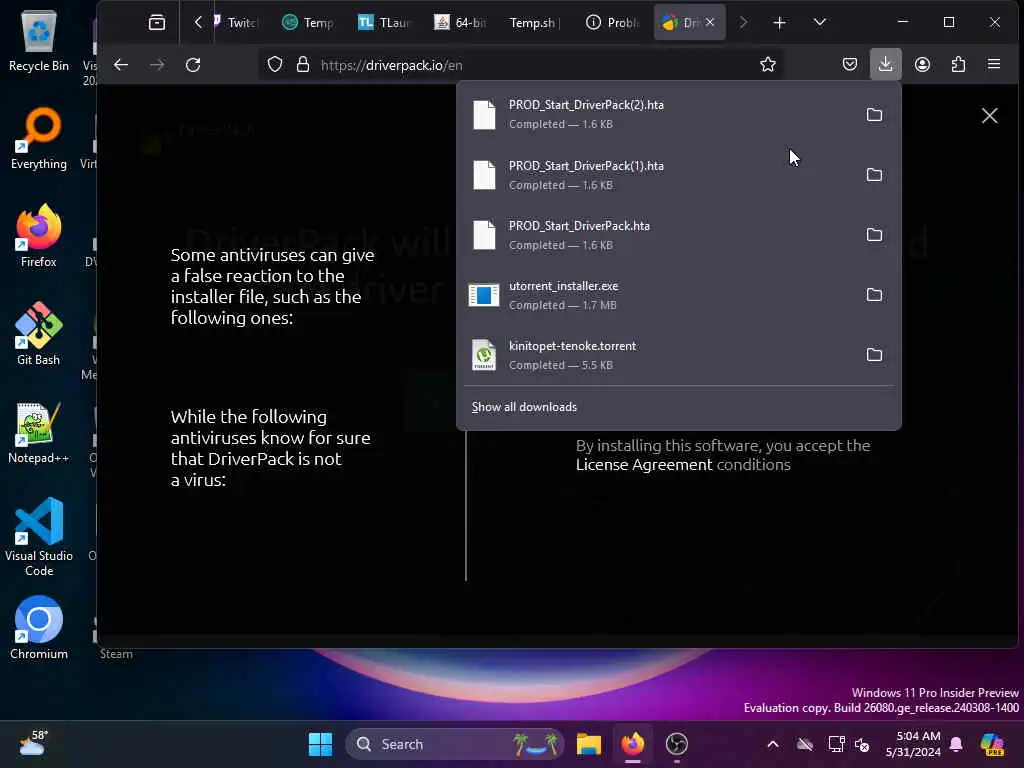Open the Firefox application menu
This screenshot has height=768, width=1024.
(994, 64)
